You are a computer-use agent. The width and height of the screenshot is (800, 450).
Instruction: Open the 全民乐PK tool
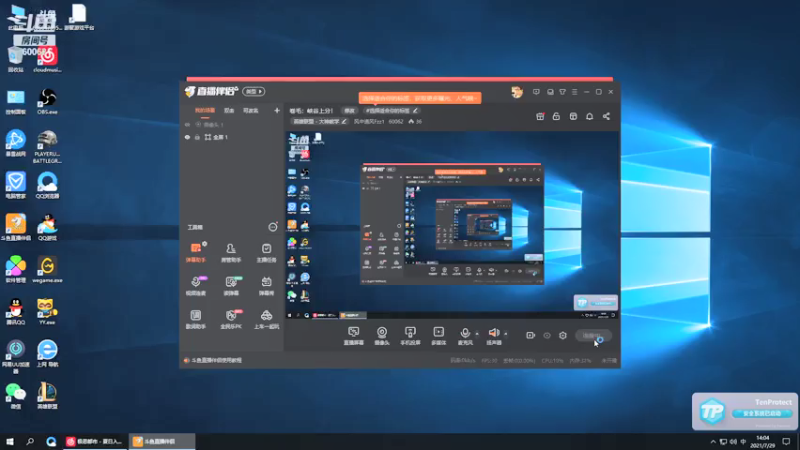(x=231, y=319)
